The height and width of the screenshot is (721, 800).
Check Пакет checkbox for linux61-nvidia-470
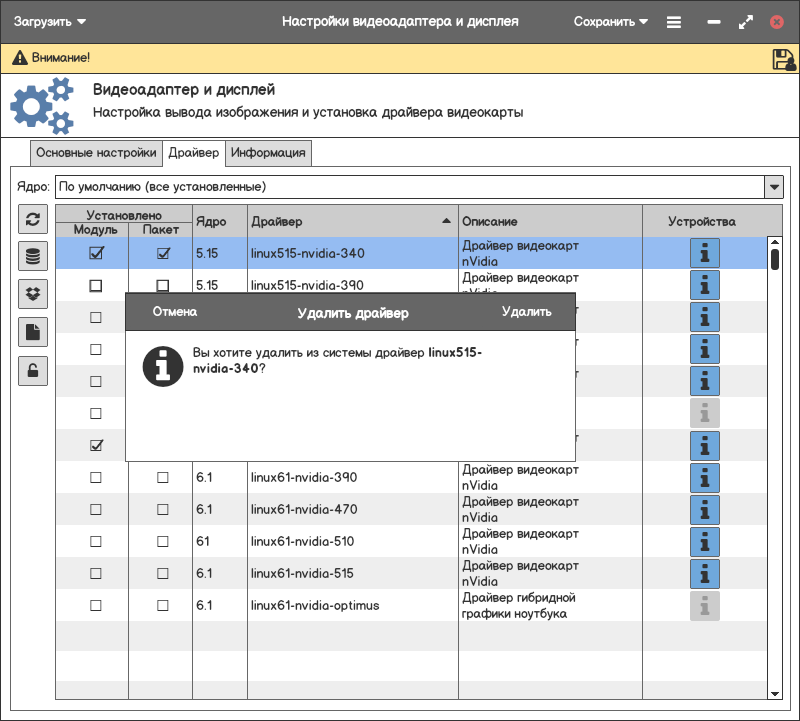click(163, 510)
